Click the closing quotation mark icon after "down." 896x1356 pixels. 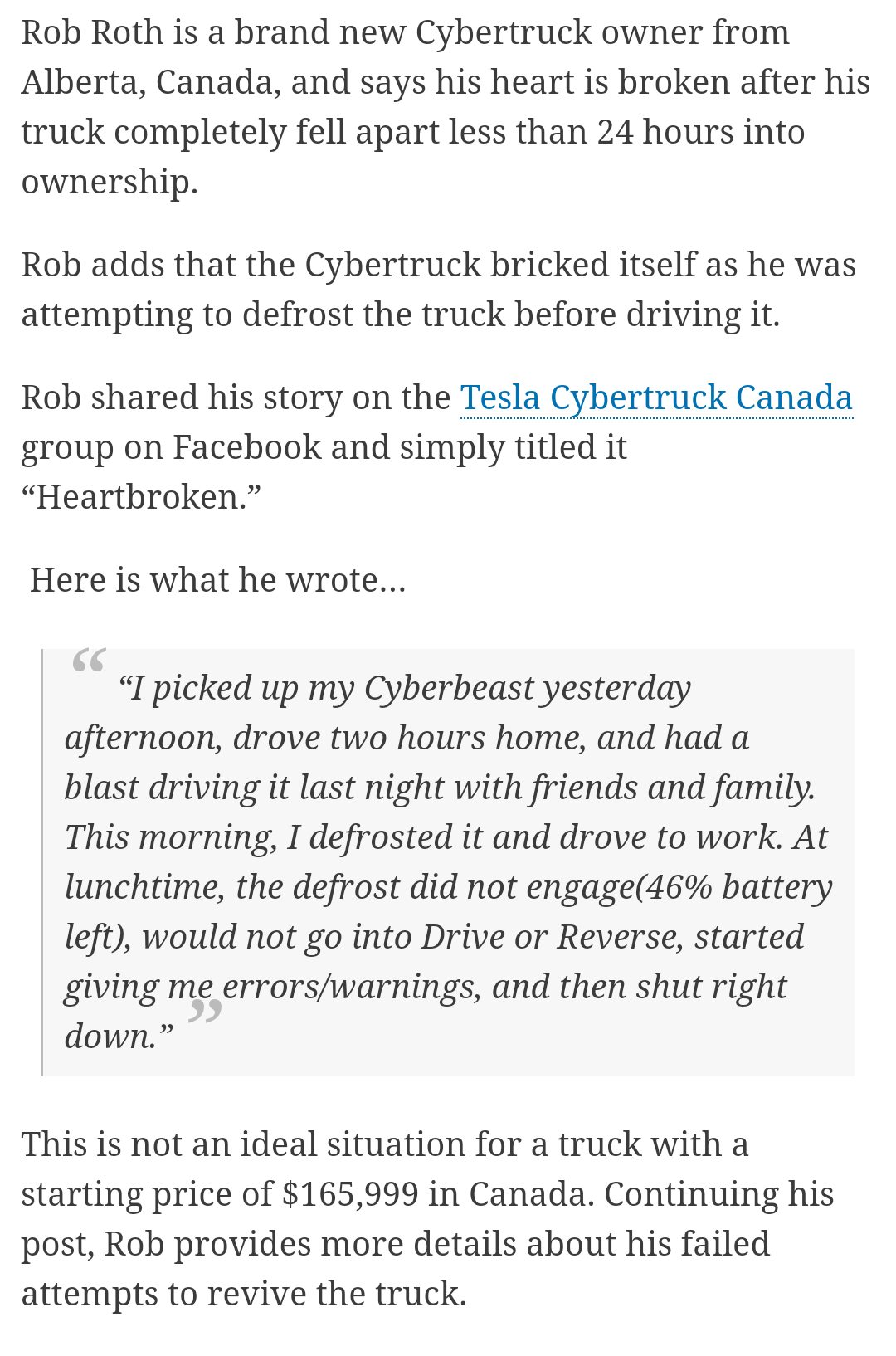(x=205, y=1012)
